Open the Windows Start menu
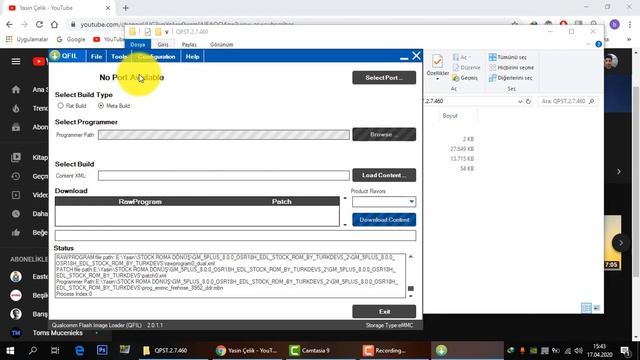This screenshot has width=640, height=360. point(10,350)
